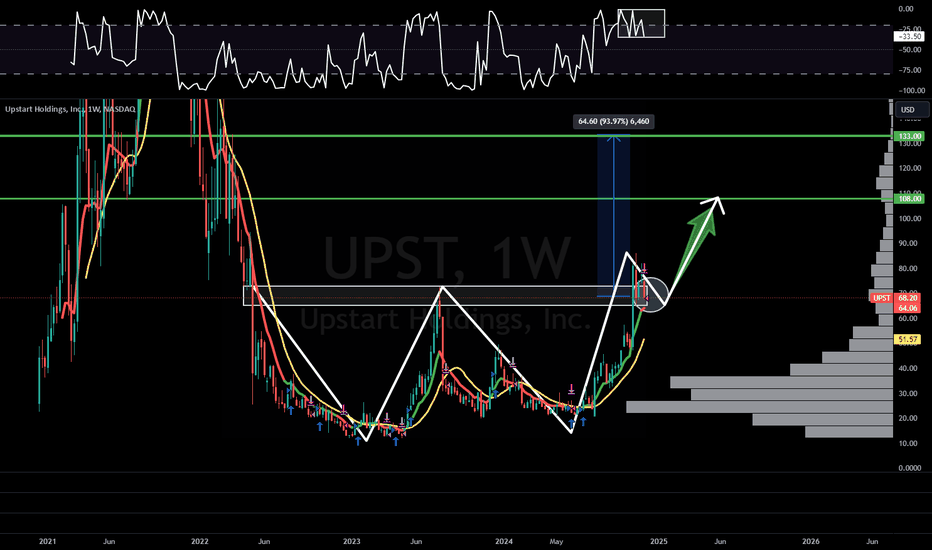Open the USD currency selector
The image size is (932, 550).
[911, 109]
